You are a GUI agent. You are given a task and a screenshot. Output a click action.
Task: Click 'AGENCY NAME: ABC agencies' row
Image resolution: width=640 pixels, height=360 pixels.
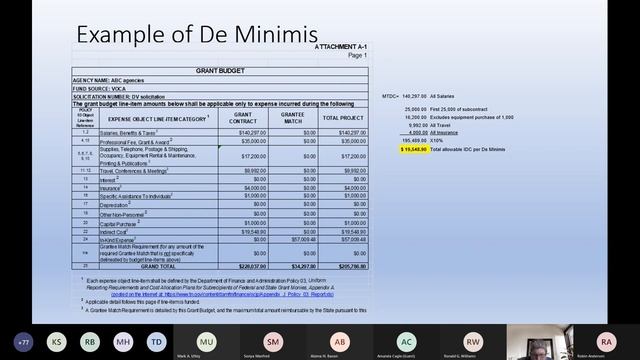[220, 80]
